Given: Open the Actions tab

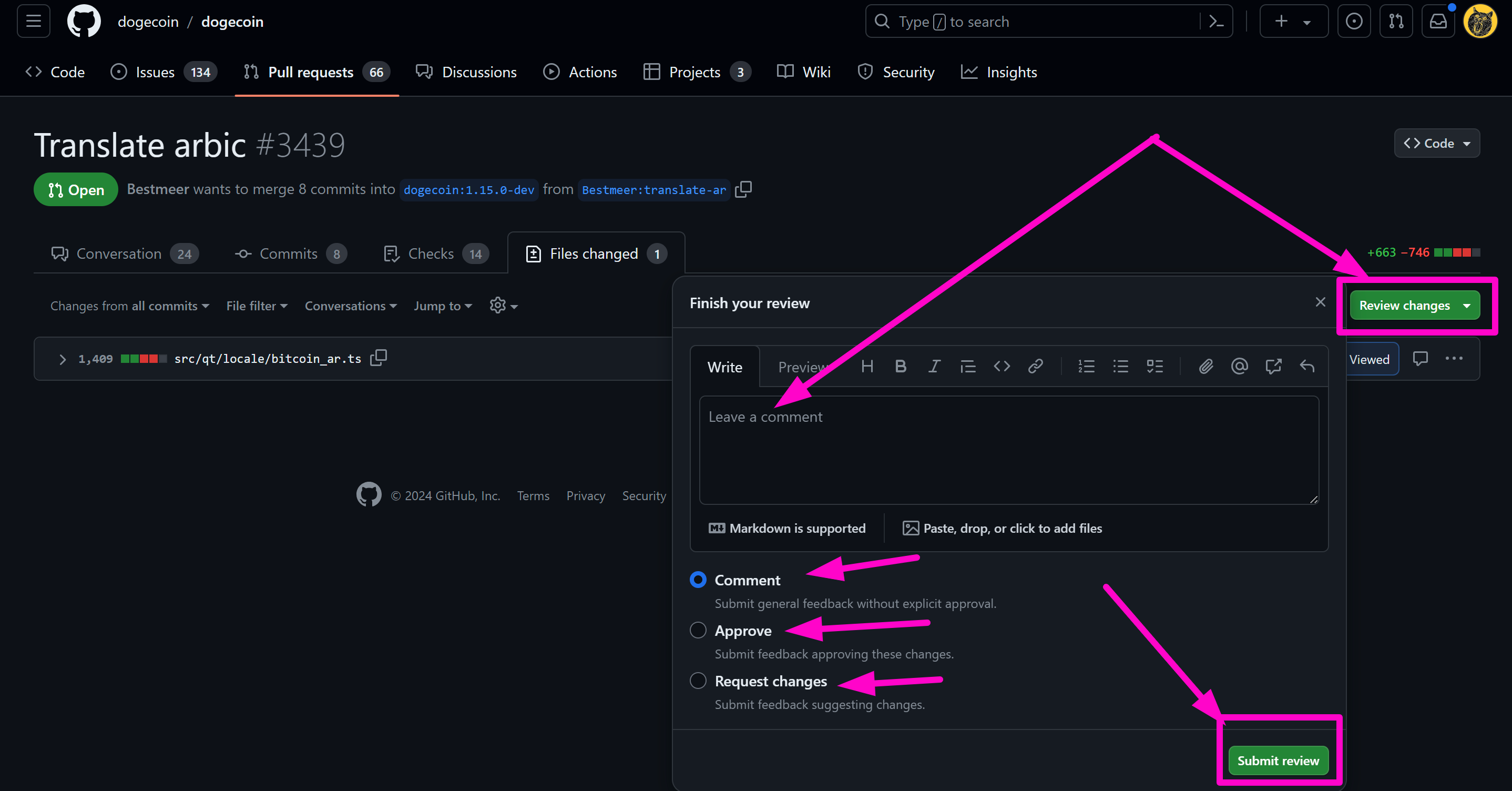Looking at the screenshot, I should (580, 72).
